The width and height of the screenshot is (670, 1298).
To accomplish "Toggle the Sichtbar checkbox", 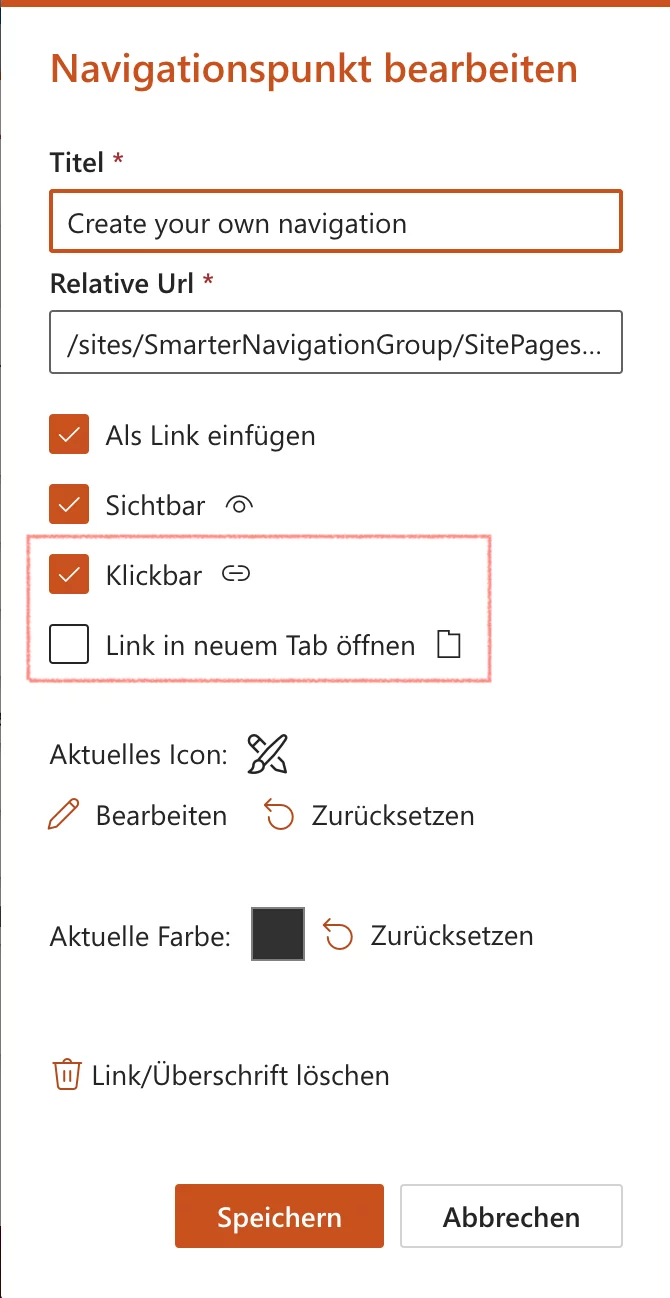I will click(69, 505).
